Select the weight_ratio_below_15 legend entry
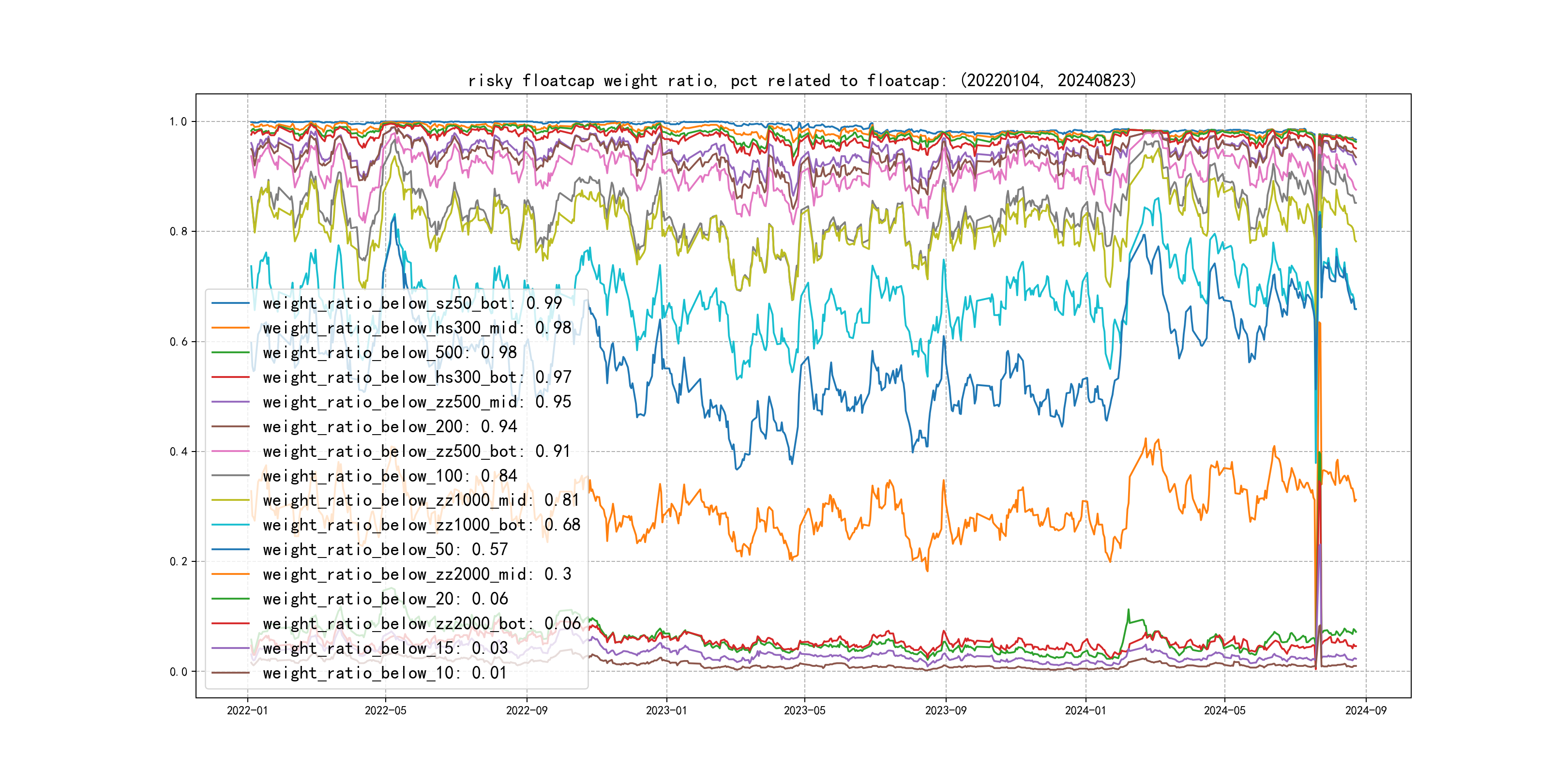 point(385,648)
